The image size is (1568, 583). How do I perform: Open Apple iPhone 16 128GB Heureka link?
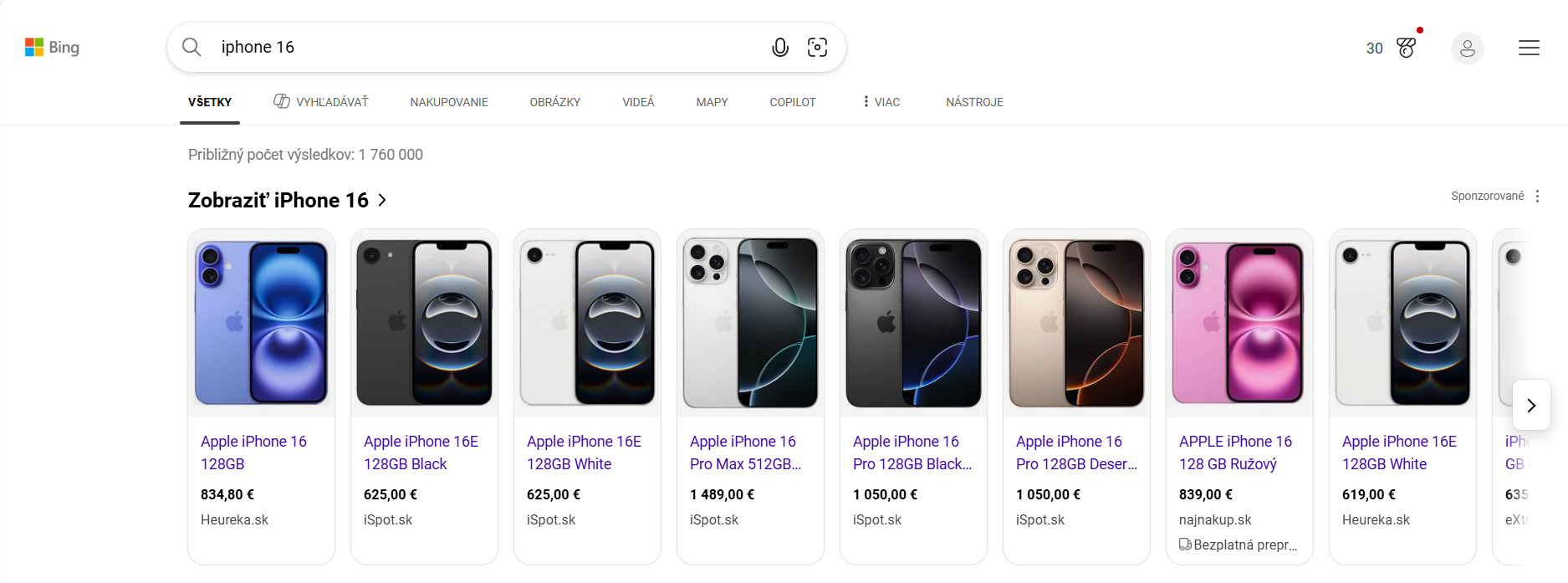[x=253, y=452]
